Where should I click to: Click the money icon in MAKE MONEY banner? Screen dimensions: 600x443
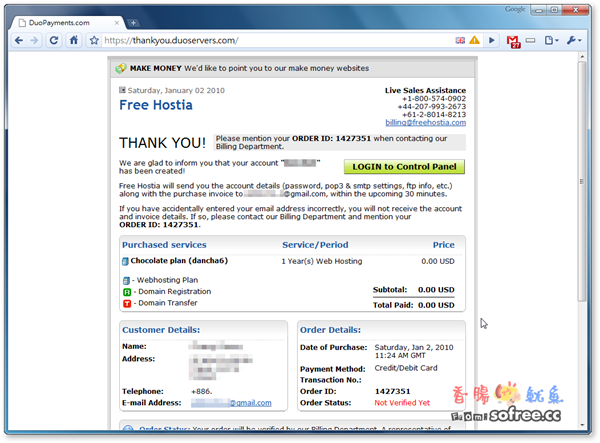tap(121, 68)
